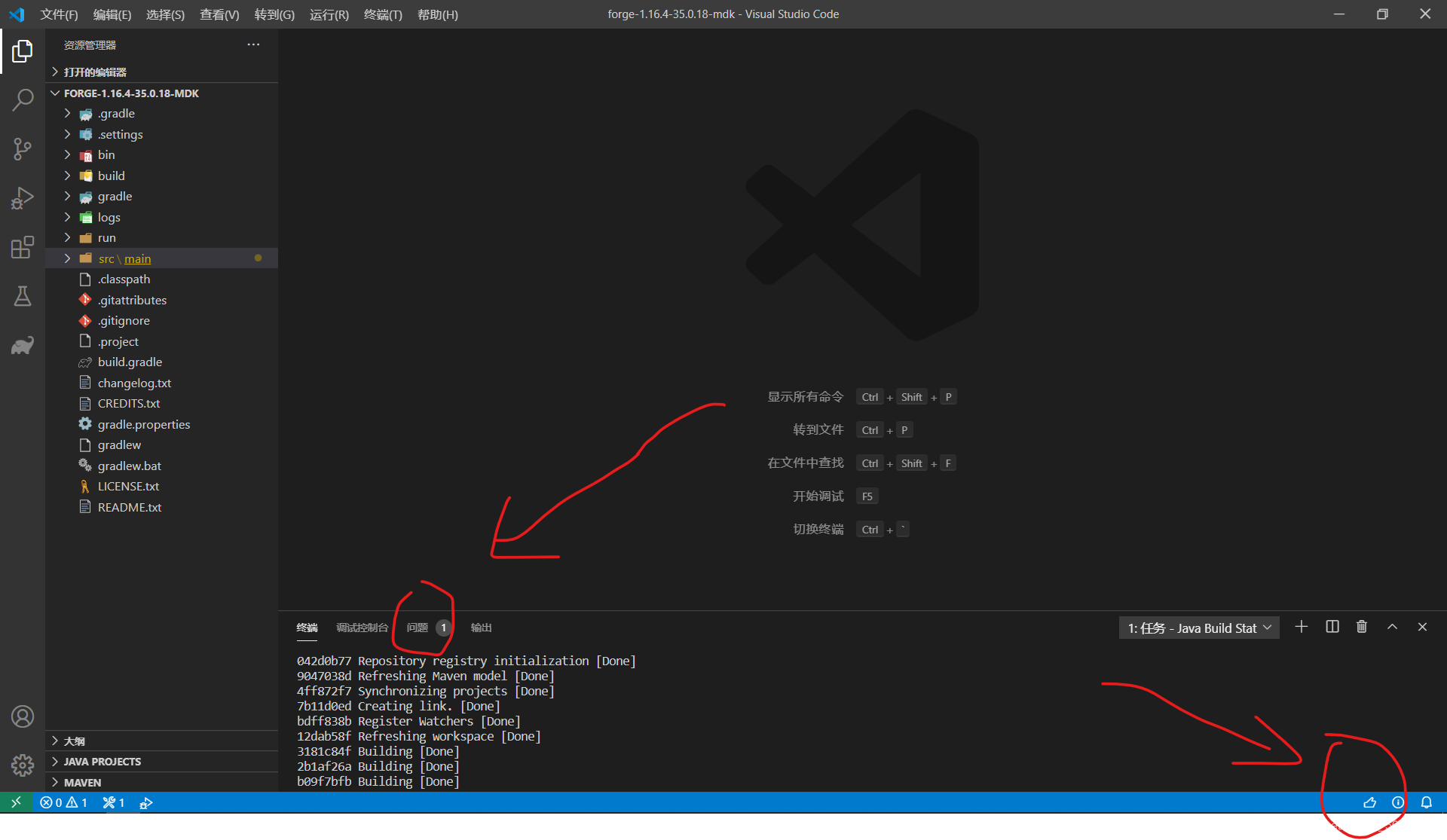Expand the .settings folder
Viewport: 1447px width, 840px height.
[x=162, y=134]
